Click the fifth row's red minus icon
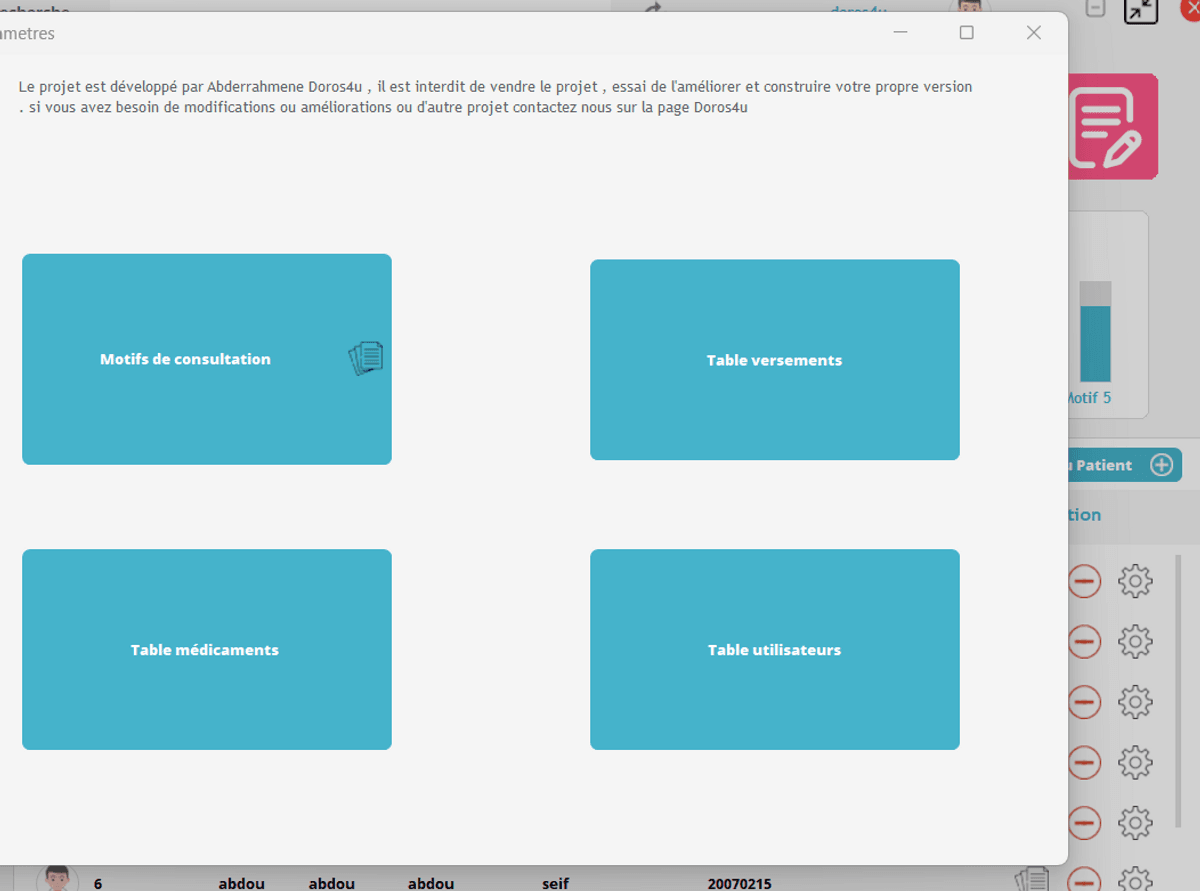Viewport: 1200px width, 891px height. click(x=1085, y=825)
